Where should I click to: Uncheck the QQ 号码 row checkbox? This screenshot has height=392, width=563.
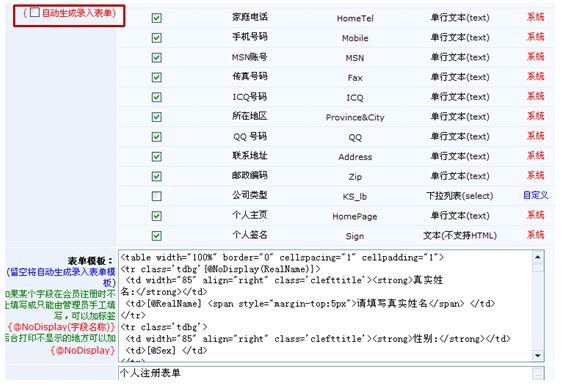click(x=157, y=137)
